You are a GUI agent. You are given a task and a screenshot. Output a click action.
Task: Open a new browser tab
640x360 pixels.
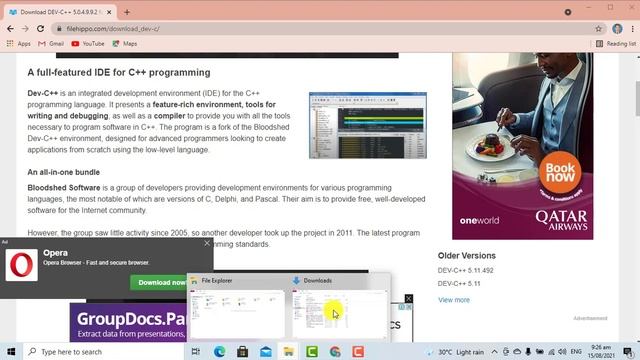[x=127, y=12]
